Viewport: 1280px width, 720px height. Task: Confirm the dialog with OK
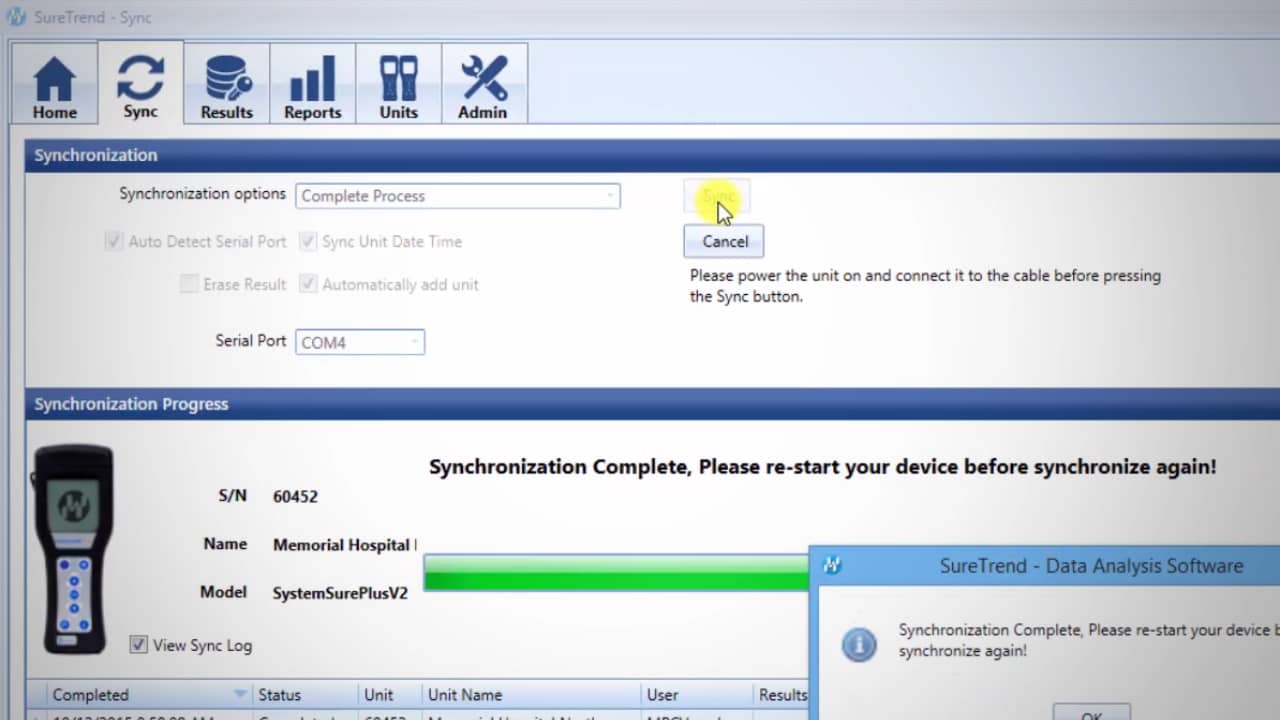1092,712
